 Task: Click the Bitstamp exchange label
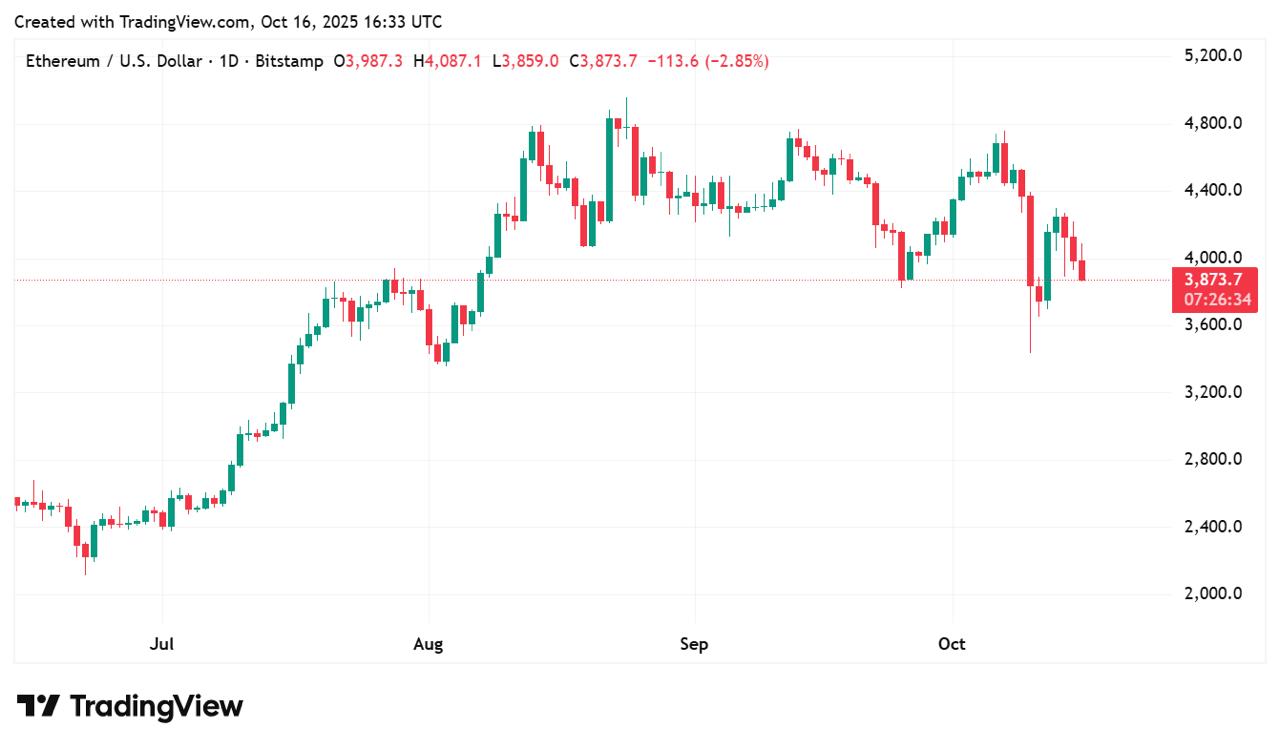pos(289,61)
